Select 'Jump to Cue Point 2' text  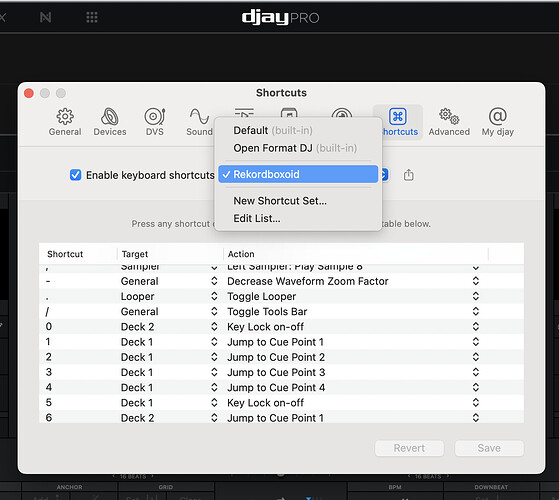click(276, 357)
